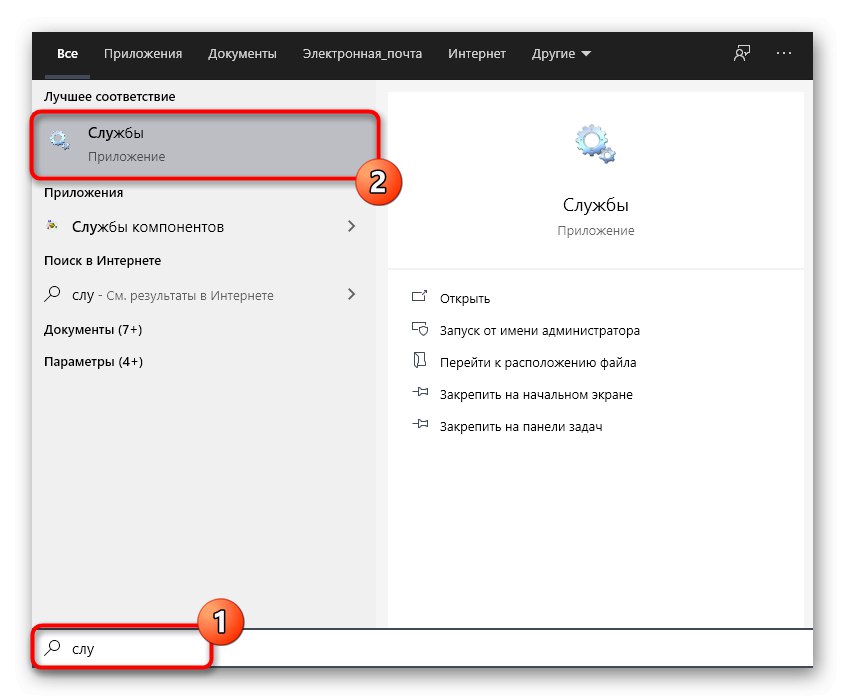The image size is (845, 700).
Task: Switch to the Приложения tab
Action: click(143, 54)
